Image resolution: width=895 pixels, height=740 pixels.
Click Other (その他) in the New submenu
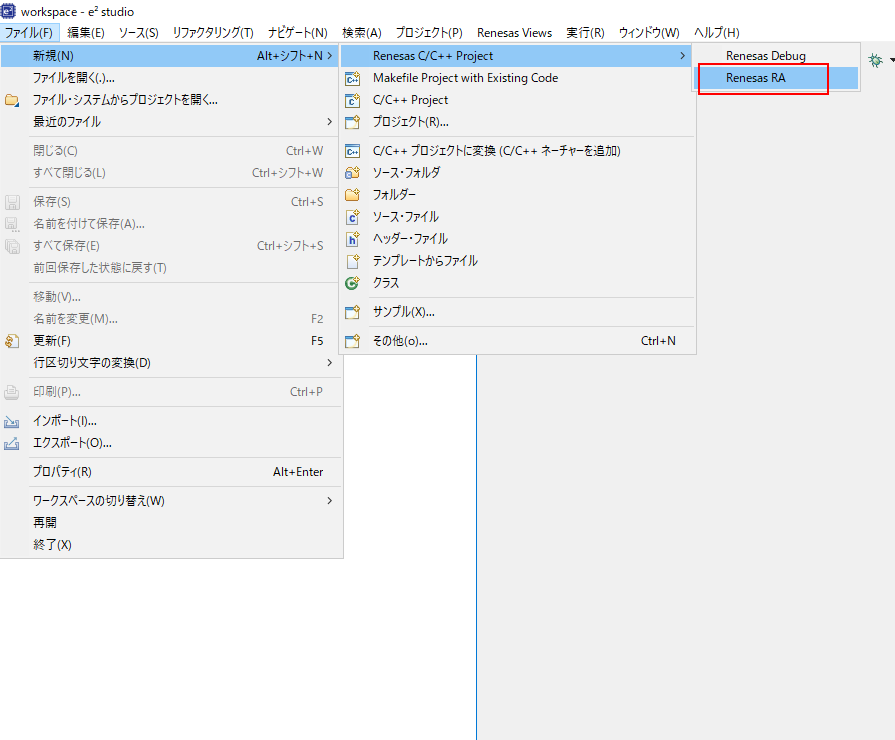click(x=400, y=341)
